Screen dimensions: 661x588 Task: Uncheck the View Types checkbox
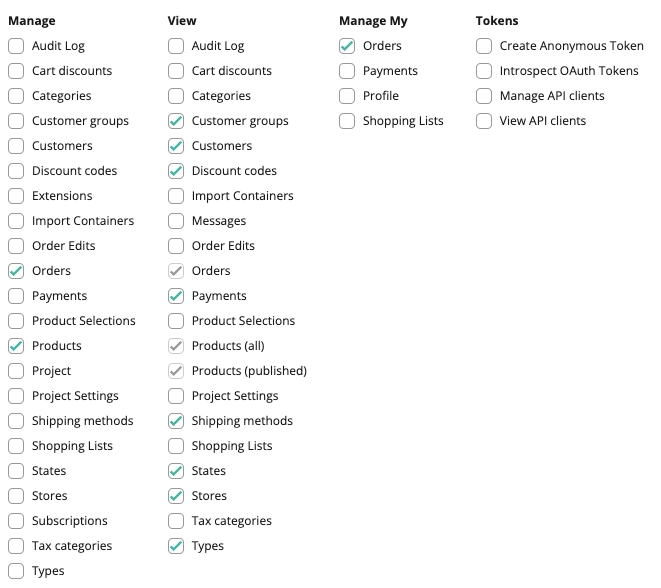point(176,546)
